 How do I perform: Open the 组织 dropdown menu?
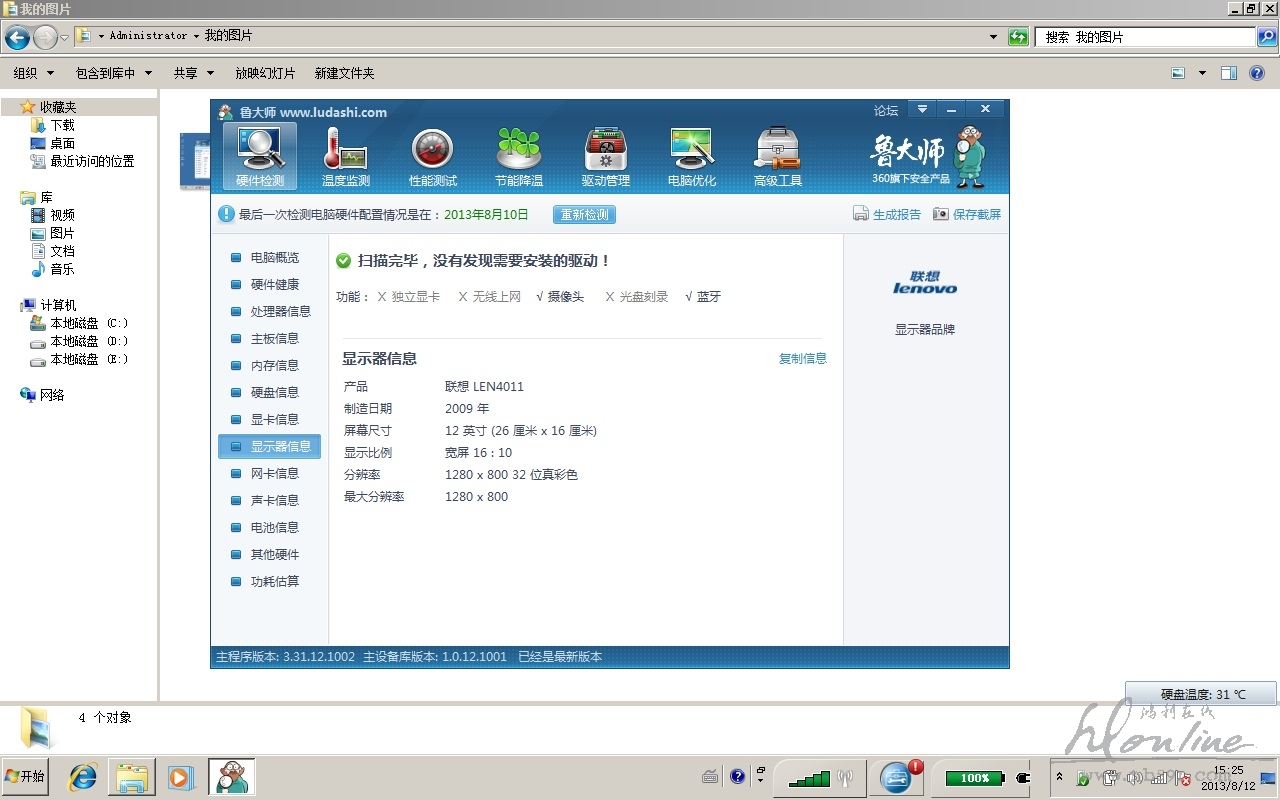coord(33,73)
